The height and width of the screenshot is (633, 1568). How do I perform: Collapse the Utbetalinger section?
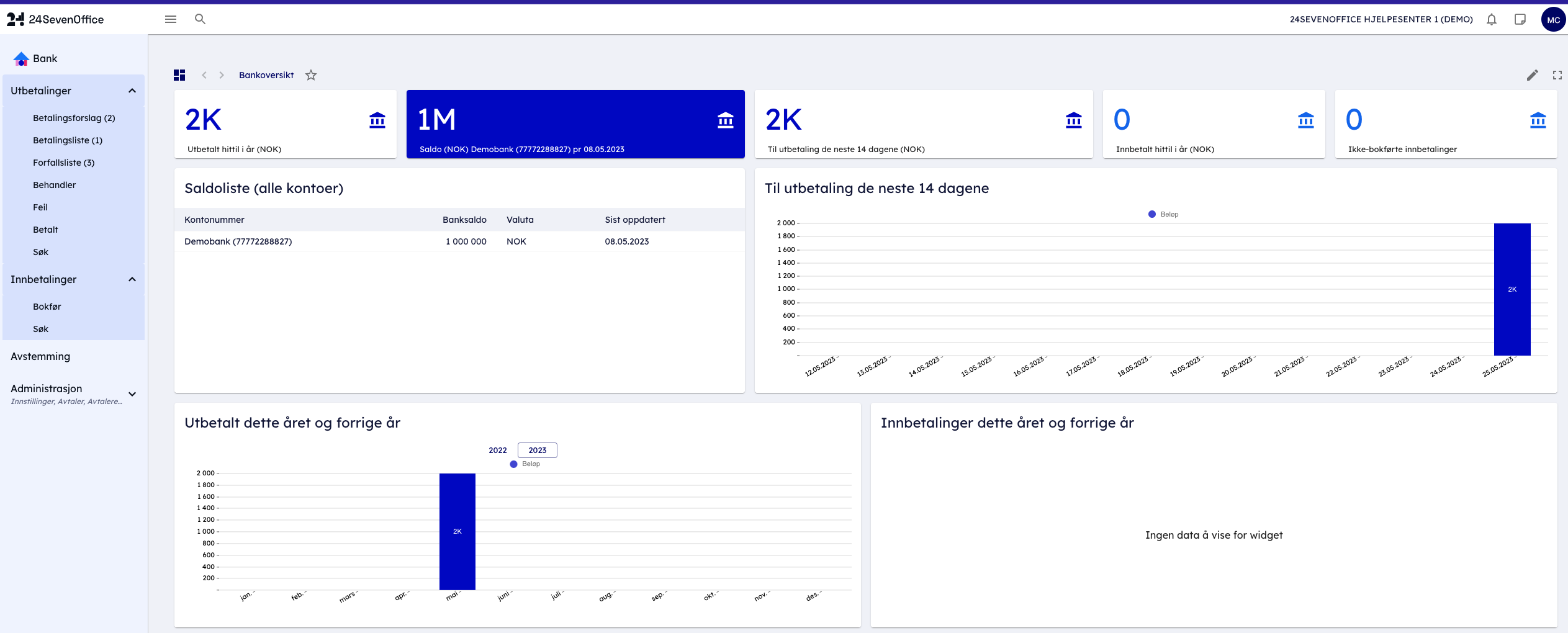(x=132, y=91)
